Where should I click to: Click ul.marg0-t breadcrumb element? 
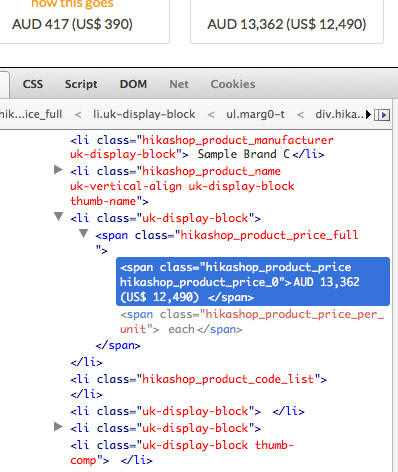click(255, 114)
